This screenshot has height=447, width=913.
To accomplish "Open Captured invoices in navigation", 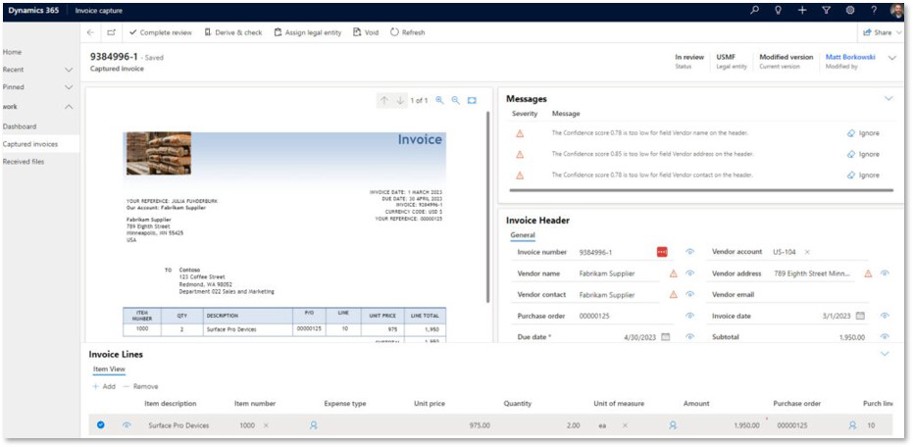I will coord(30,144).
